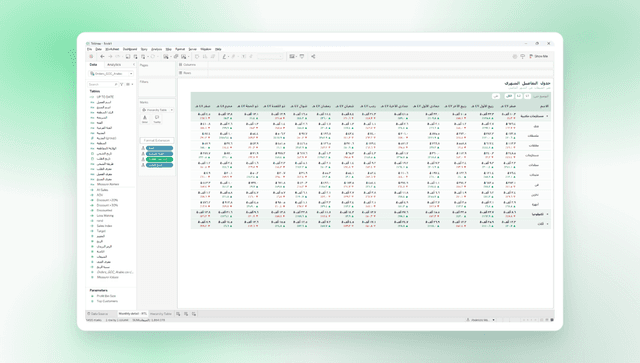Click the Presentation mode icon in the toolbar
This screenshot has height=363, width=640.
click(302, 56)
